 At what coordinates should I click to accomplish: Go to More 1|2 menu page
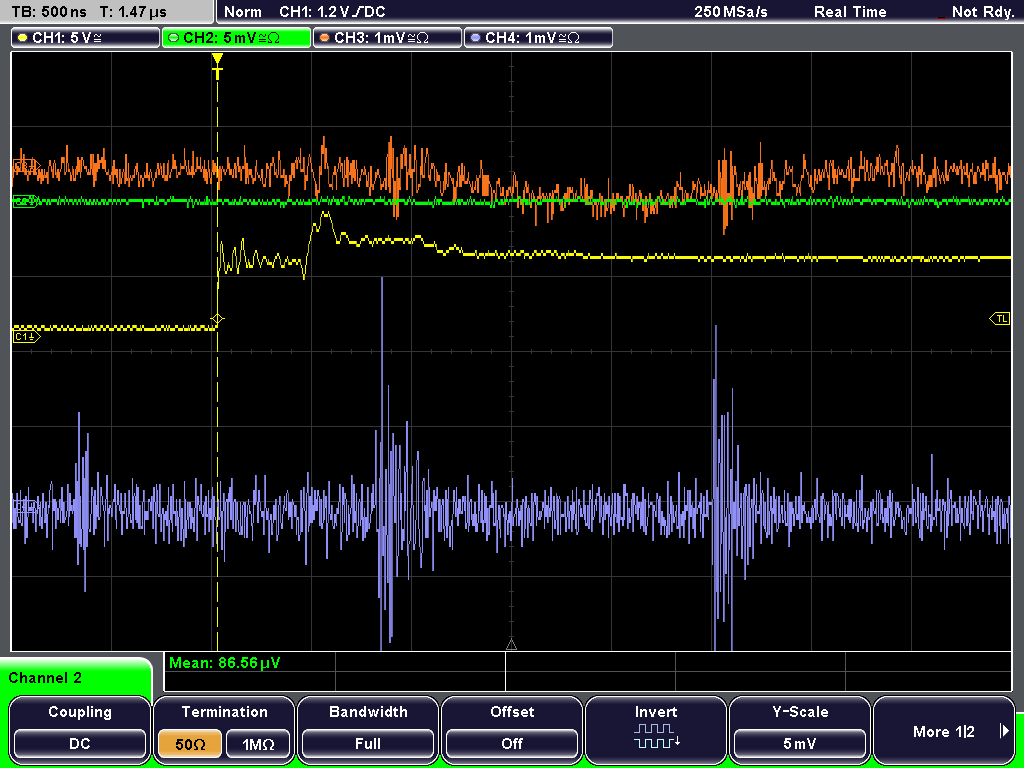click(x=944, y=731)
